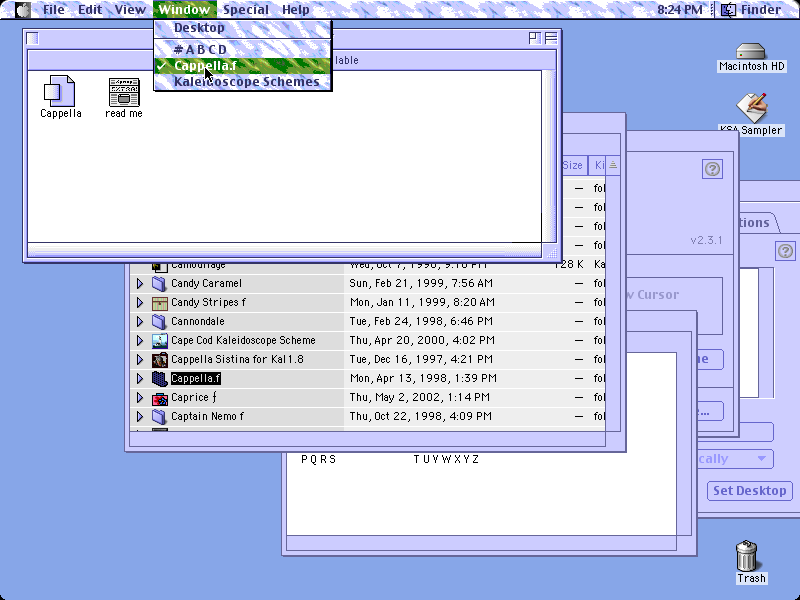Expand Cape Cod Kaleidoscope Scheme folder
The width and height of the screenshot is (800, 600).
[140, 340]
